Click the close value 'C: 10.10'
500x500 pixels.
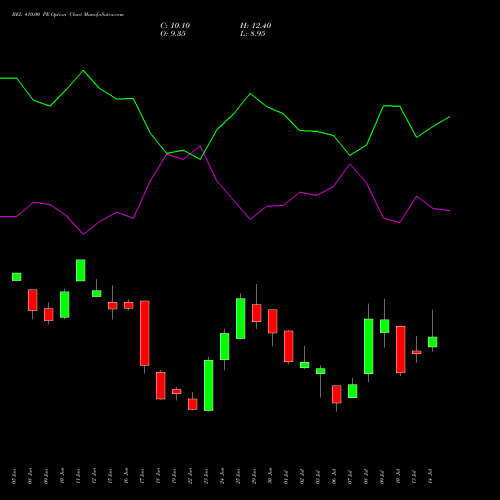point(175,26)
